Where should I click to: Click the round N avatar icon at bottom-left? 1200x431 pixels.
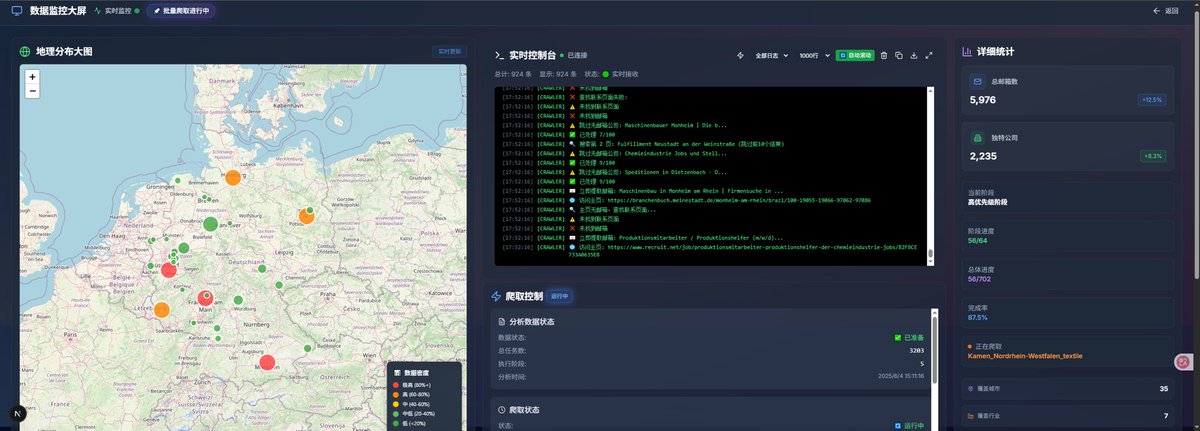[18, 413]
